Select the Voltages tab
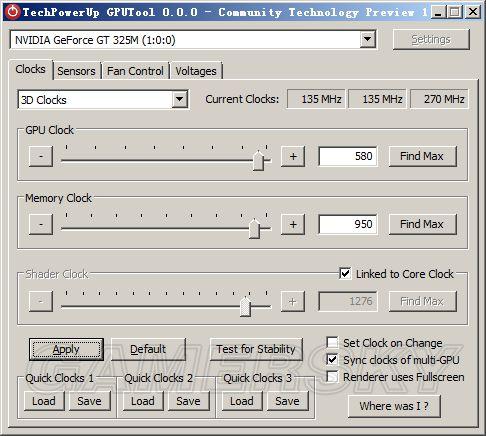486x436 pixels. 196,71
